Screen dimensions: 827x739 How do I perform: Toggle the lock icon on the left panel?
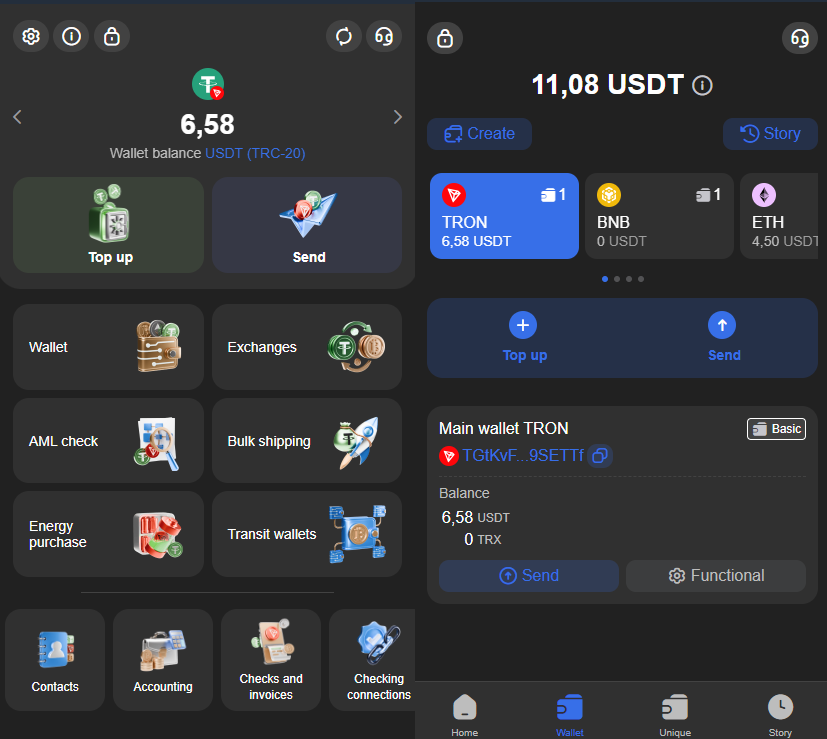pyautogui.click(x=111, y=36)
